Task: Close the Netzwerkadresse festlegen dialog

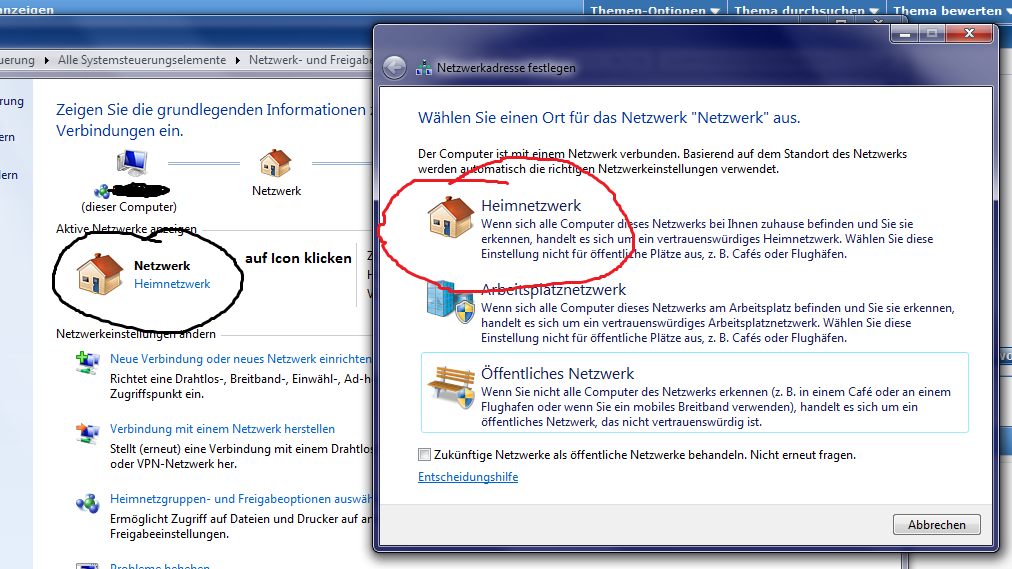Action: pos(969,33)
